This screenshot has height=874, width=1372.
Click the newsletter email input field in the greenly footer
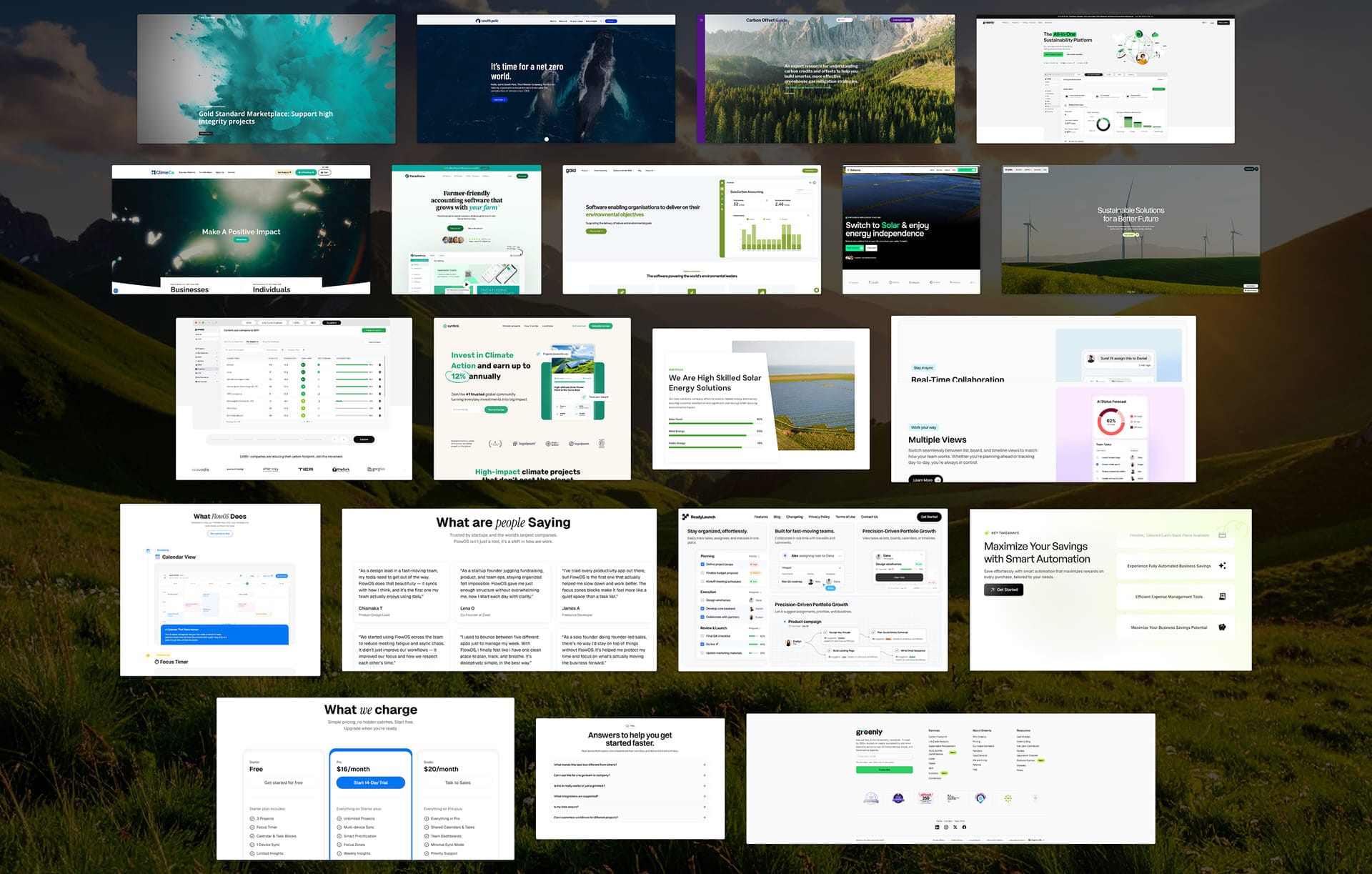coord(884,756)
